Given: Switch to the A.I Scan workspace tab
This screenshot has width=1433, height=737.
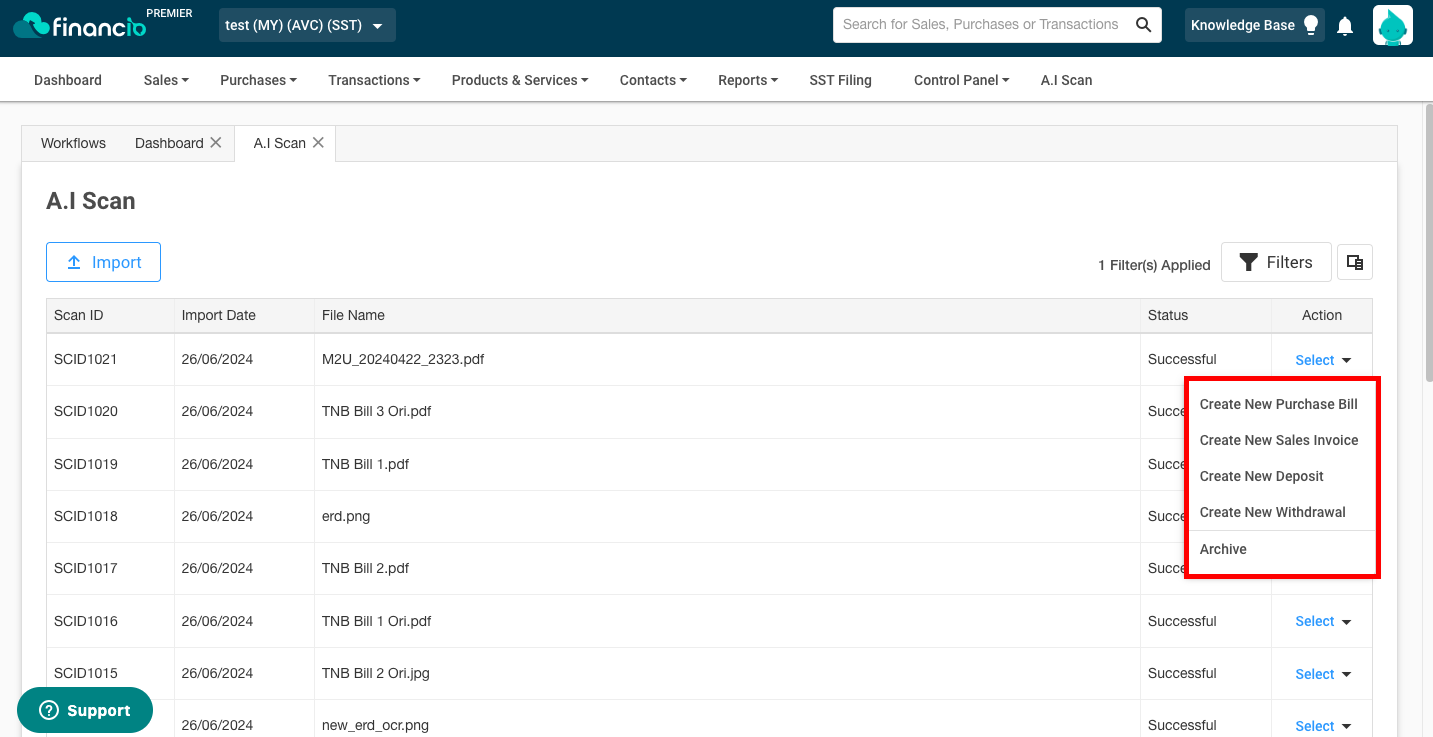Looking at the screenshot, I should pyautogui.click(x=280, y=143).
